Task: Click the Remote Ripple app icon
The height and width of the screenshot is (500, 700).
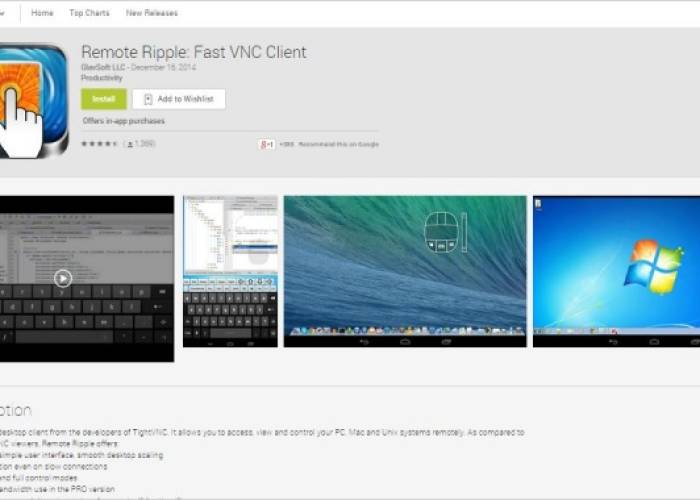Action: click(33, 101)
